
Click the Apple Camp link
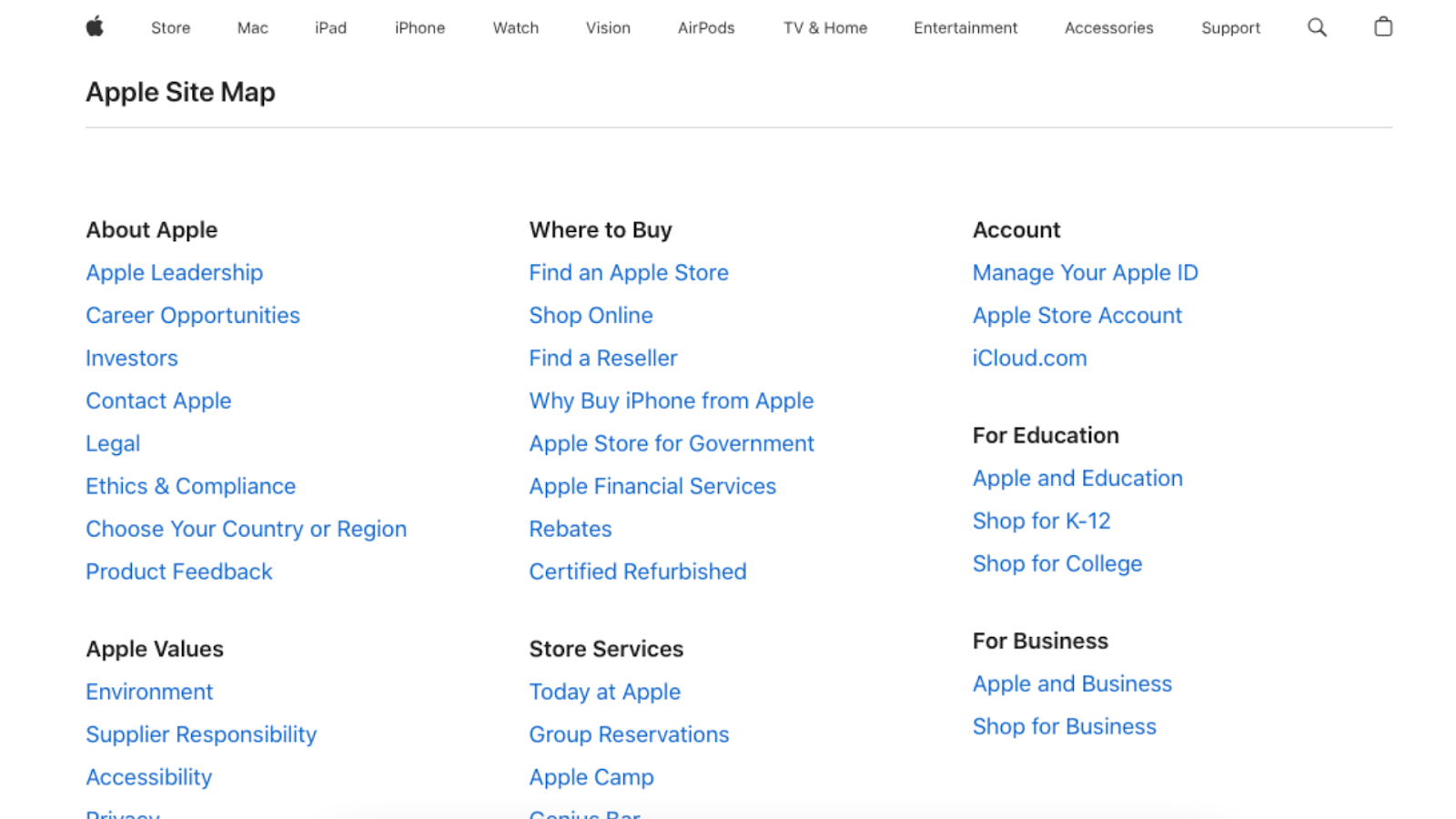pos(591,778)
